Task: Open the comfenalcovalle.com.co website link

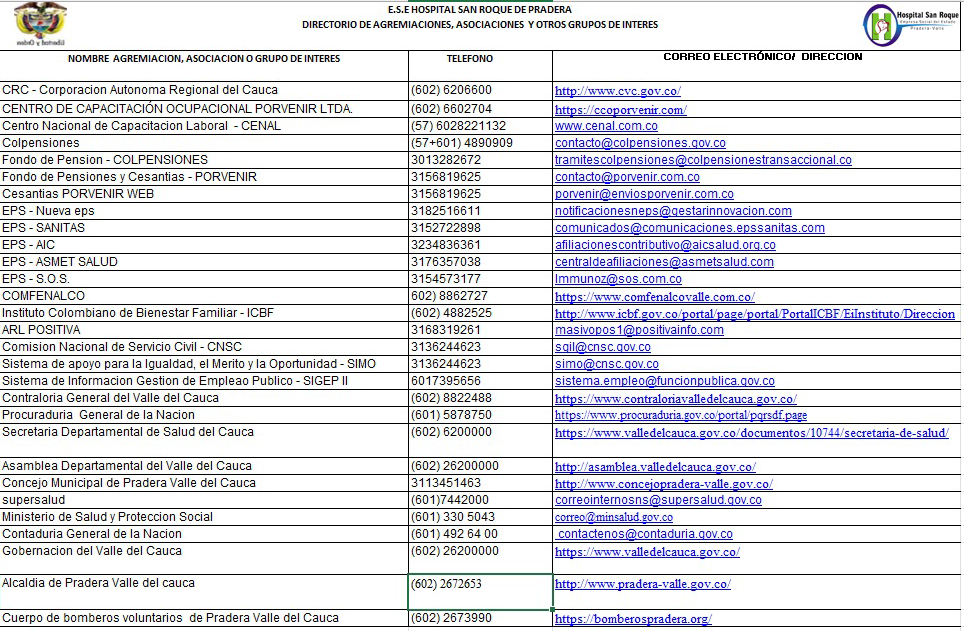Action: point(654,297)
